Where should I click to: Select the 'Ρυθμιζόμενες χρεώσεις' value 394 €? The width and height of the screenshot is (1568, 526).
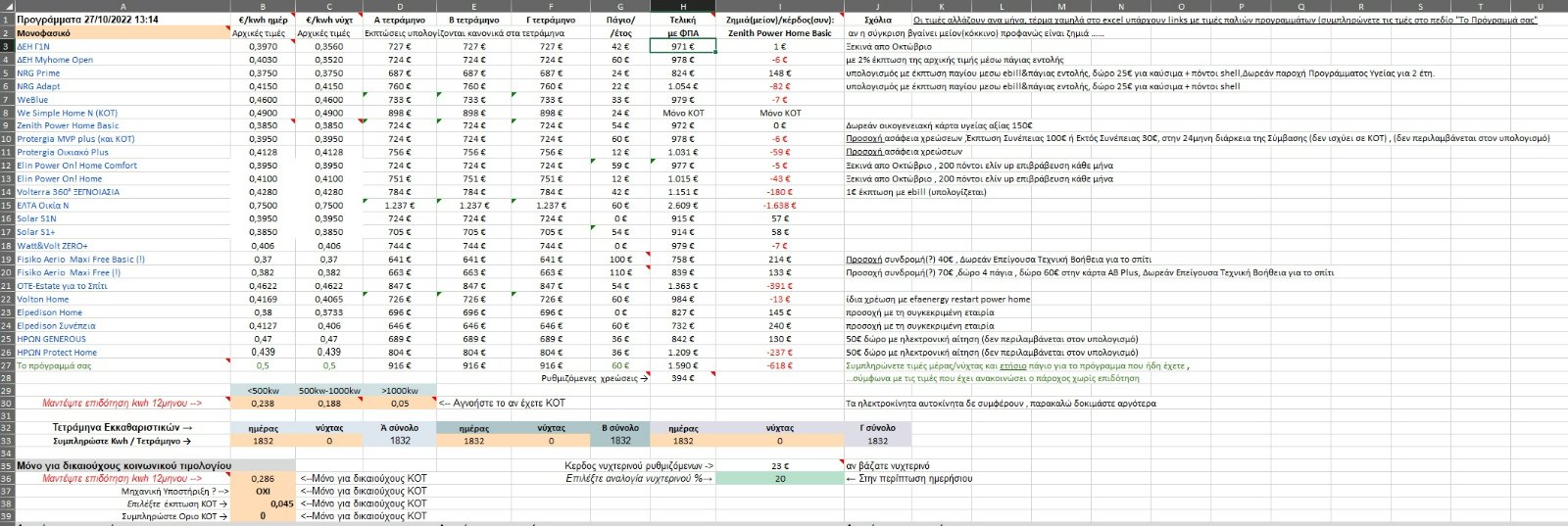pyautogui.click(x=683, y=378)
